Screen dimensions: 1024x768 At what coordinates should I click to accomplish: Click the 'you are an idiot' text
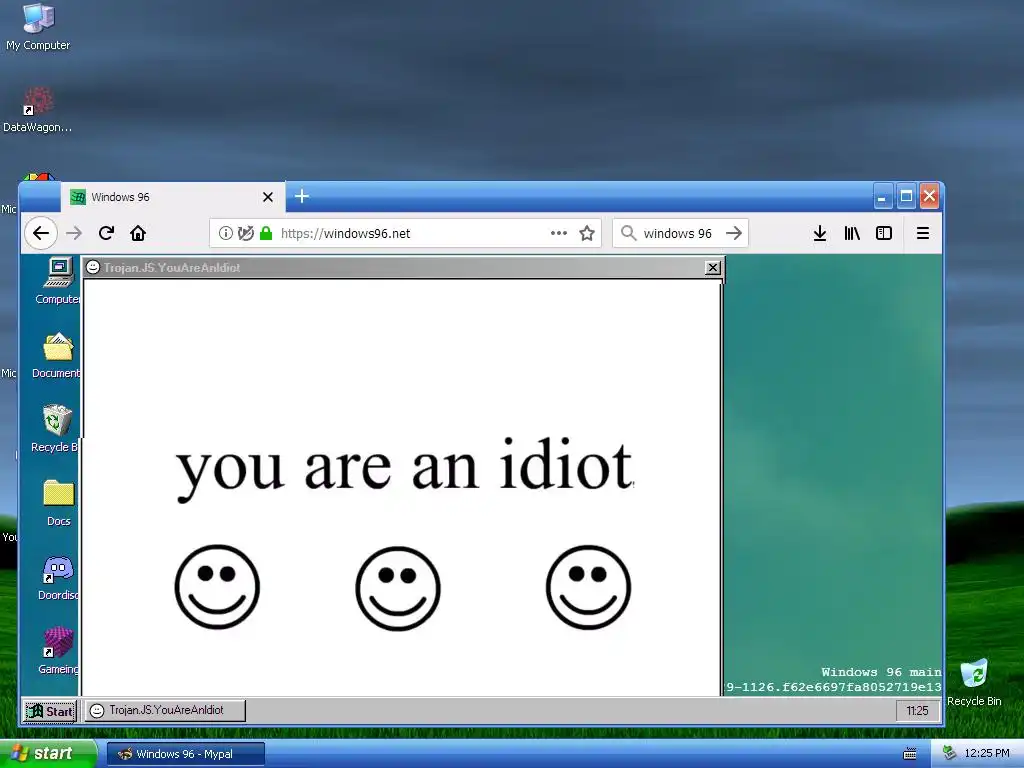click(404, 468)
